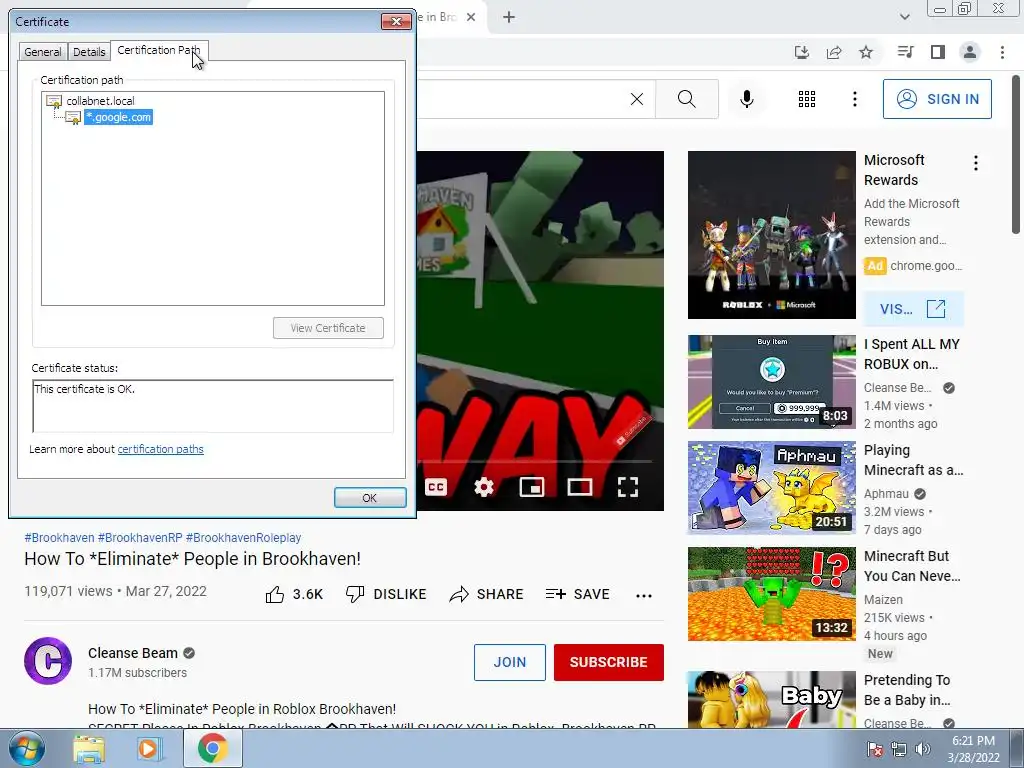Open the Chrome profile avatar
Image resolution: width=1024 pixels, height=768 pixels.
[x=970, y=52]
